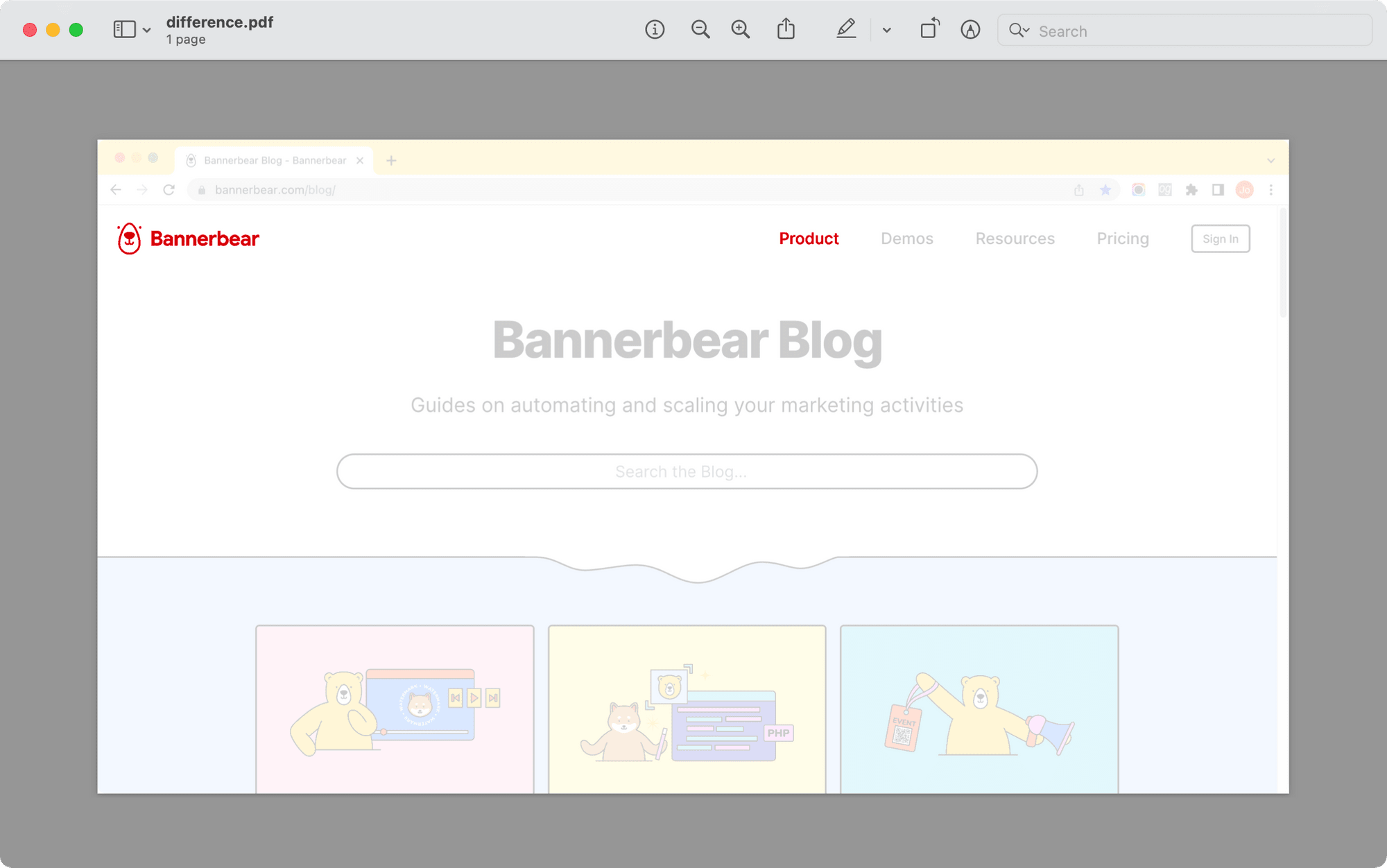Click the Pricing nav link
Screen dimensions: 1387x868
(1123, 238)
